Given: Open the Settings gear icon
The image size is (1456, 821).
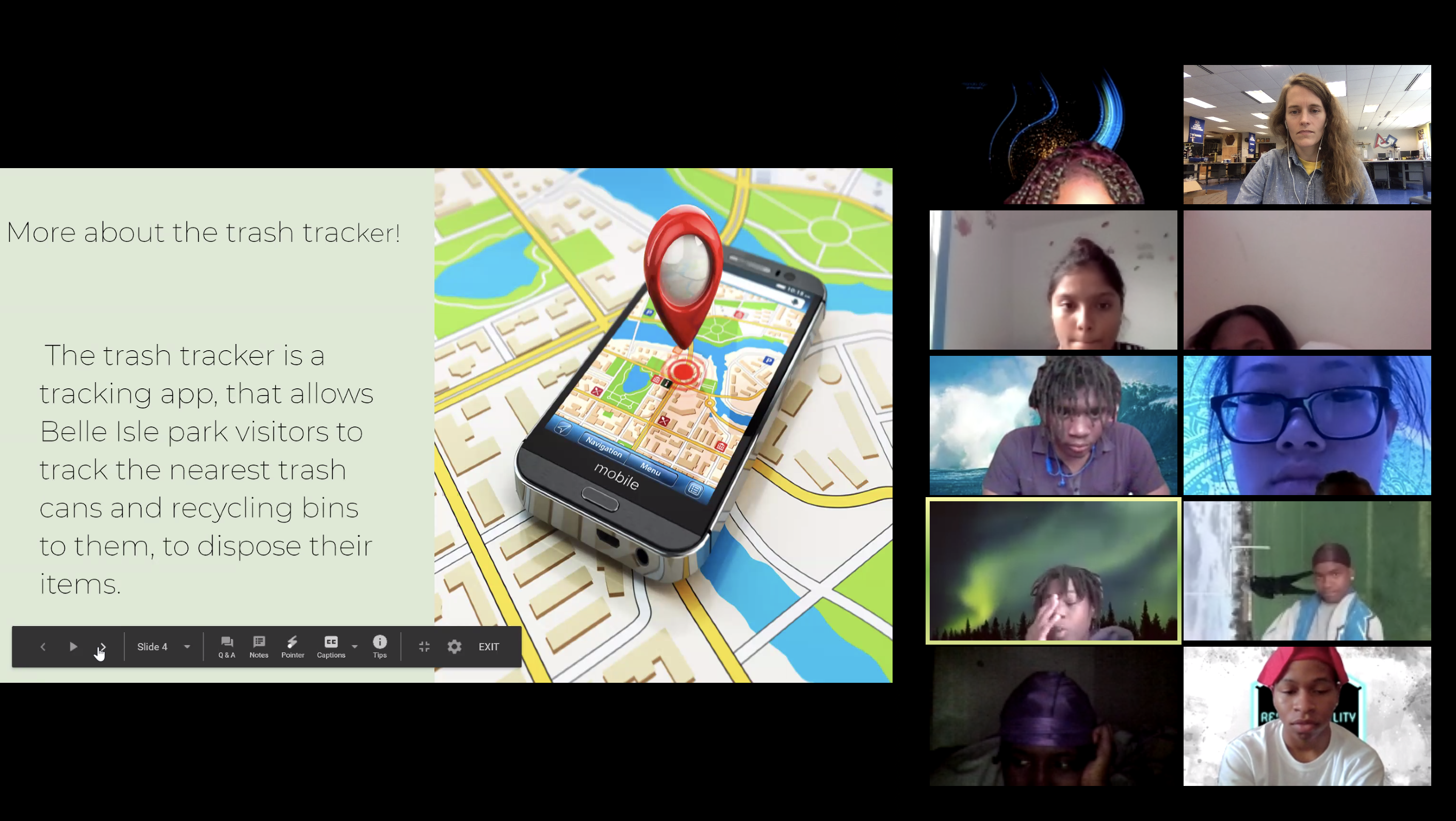Looking at the screenshot, I should [x=454, y=646].
